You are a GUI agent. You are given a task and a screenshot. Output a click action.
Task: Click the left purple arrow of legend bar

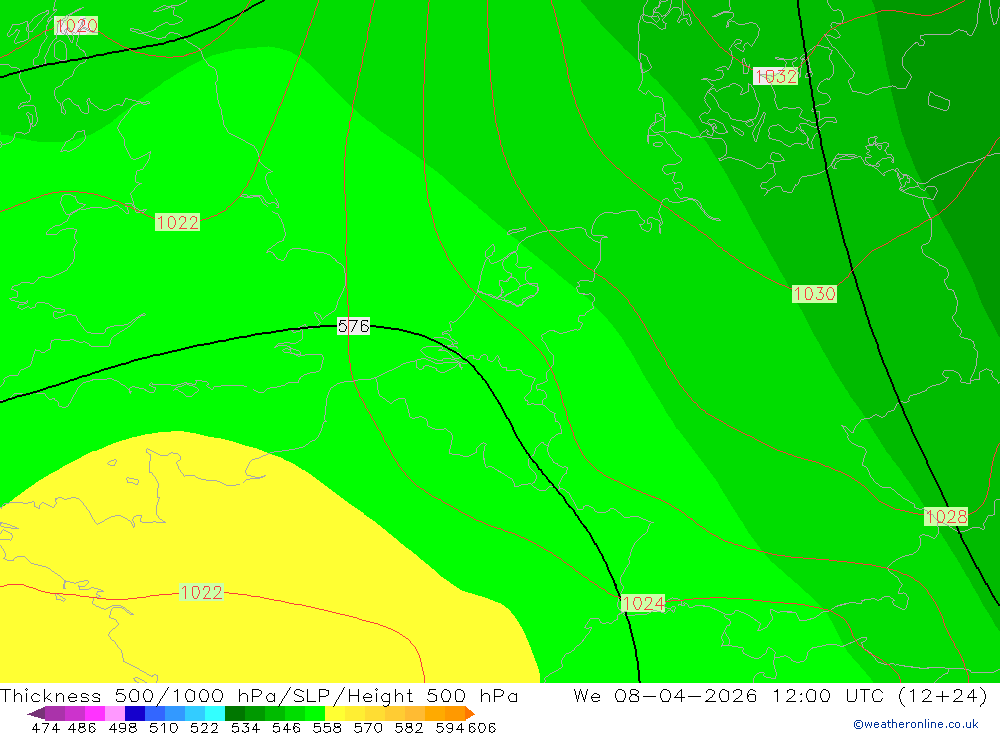tap(36, 713)
